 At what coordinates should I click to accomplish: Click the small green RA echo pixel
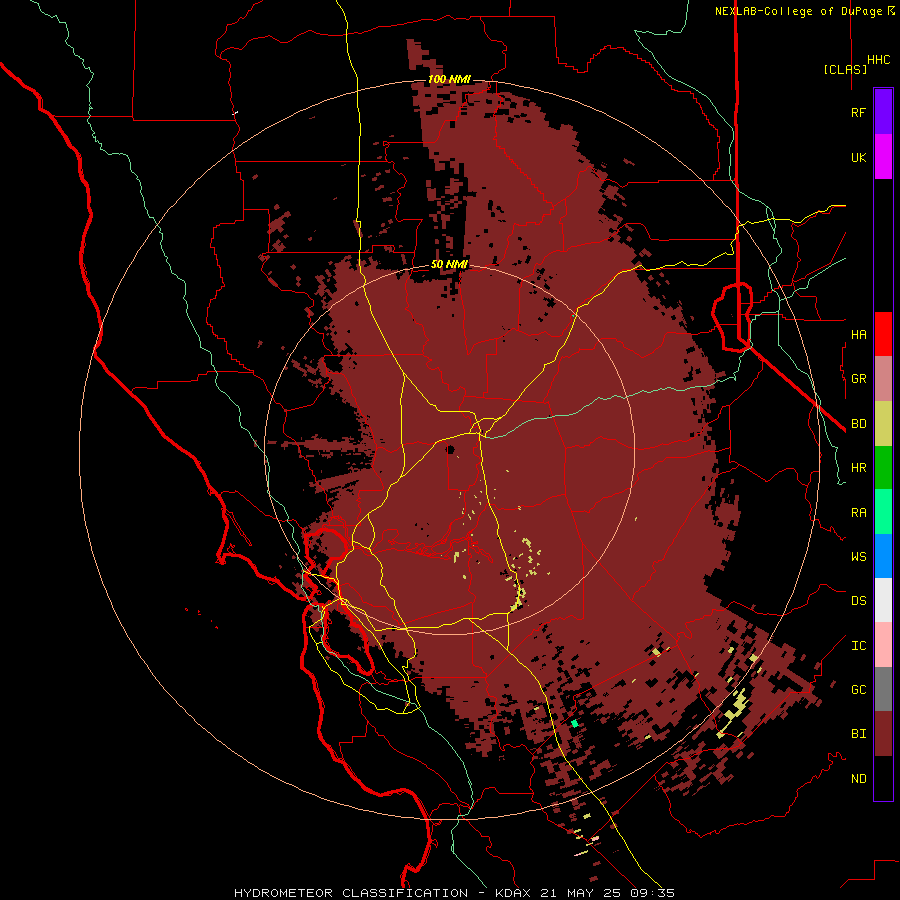click(x=575, y=724)
